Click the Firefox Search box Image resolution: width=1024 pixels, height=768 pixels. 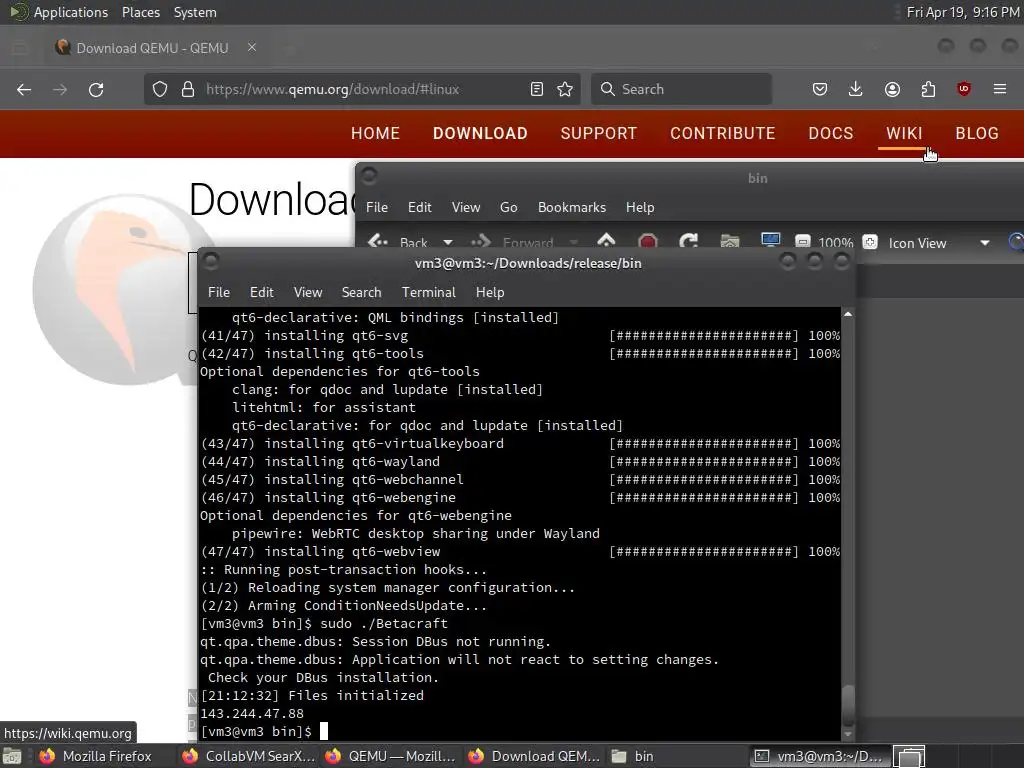coord(682,89)
